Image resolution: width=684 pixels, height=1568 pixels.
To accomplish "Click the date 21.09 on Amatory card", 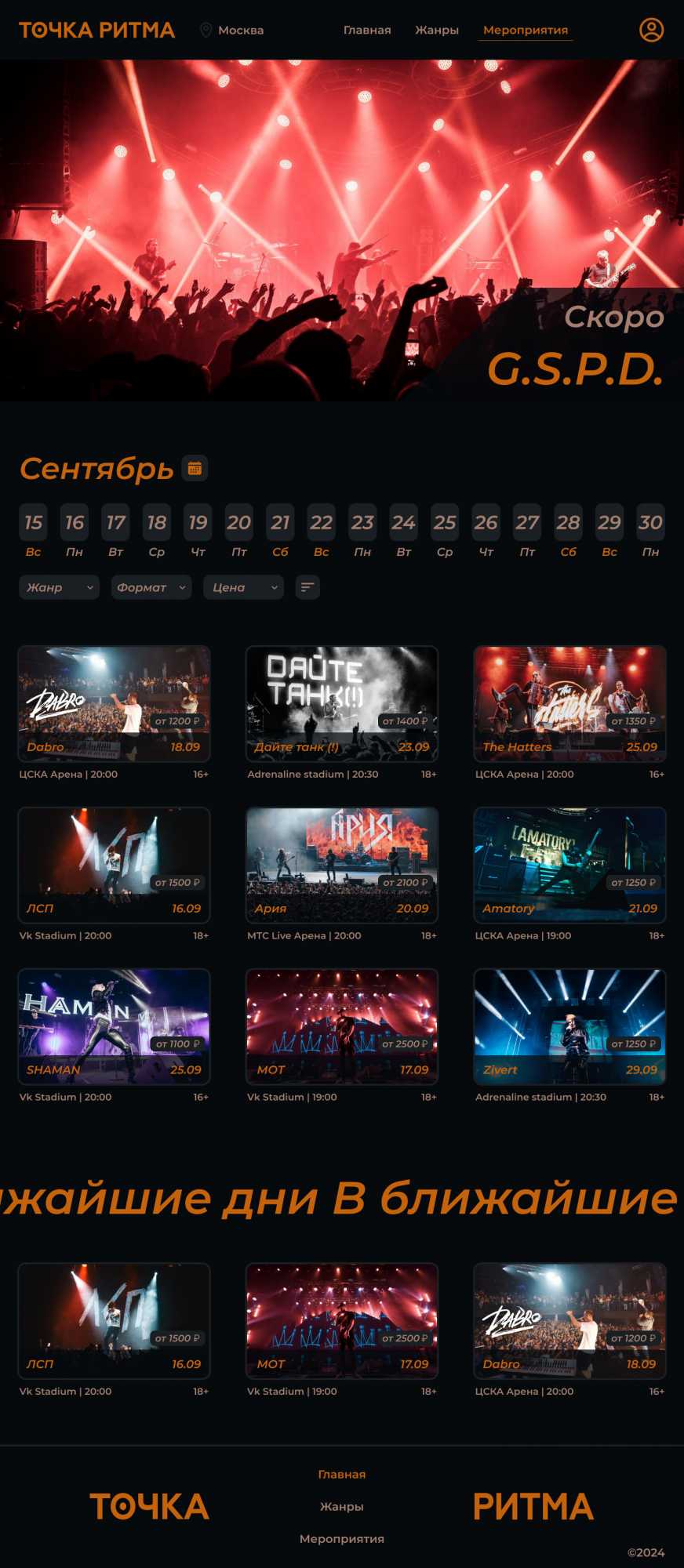I will (643, 908).
